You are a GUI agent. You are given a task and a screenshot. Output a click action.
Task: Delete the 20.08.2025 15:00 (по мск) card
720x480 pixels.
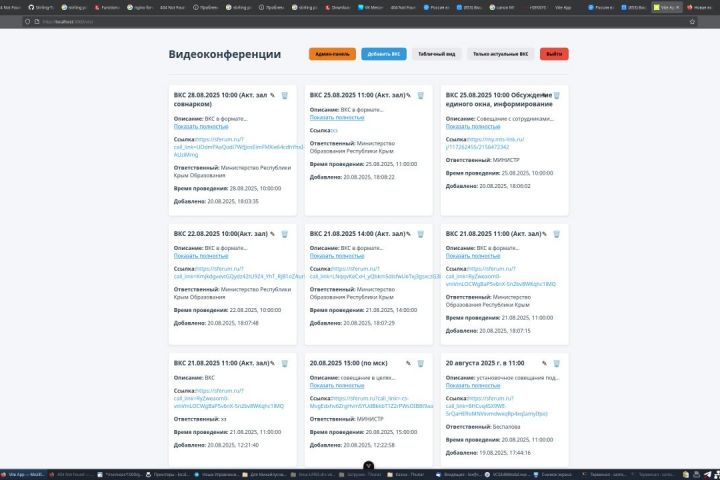click(421, 363)
